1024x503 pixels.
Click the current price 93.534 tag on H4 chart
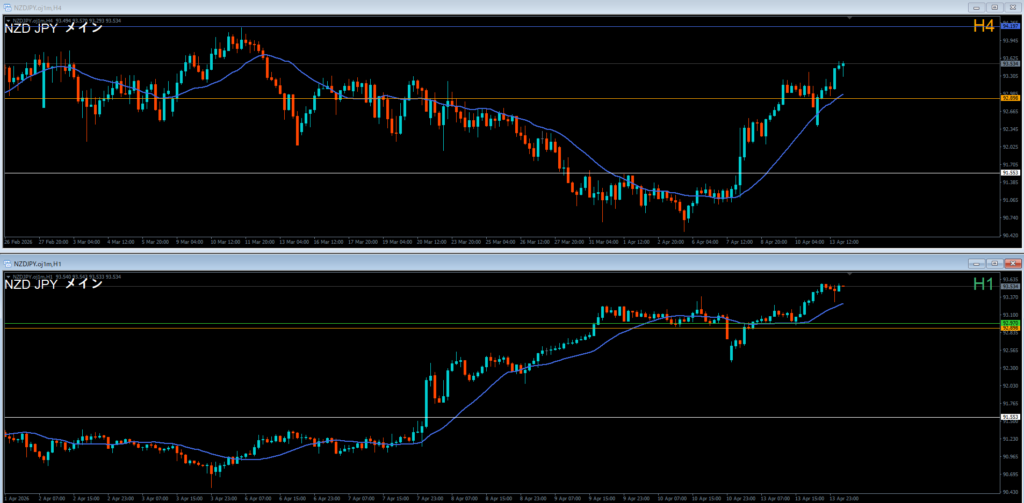coord(1009,64)
